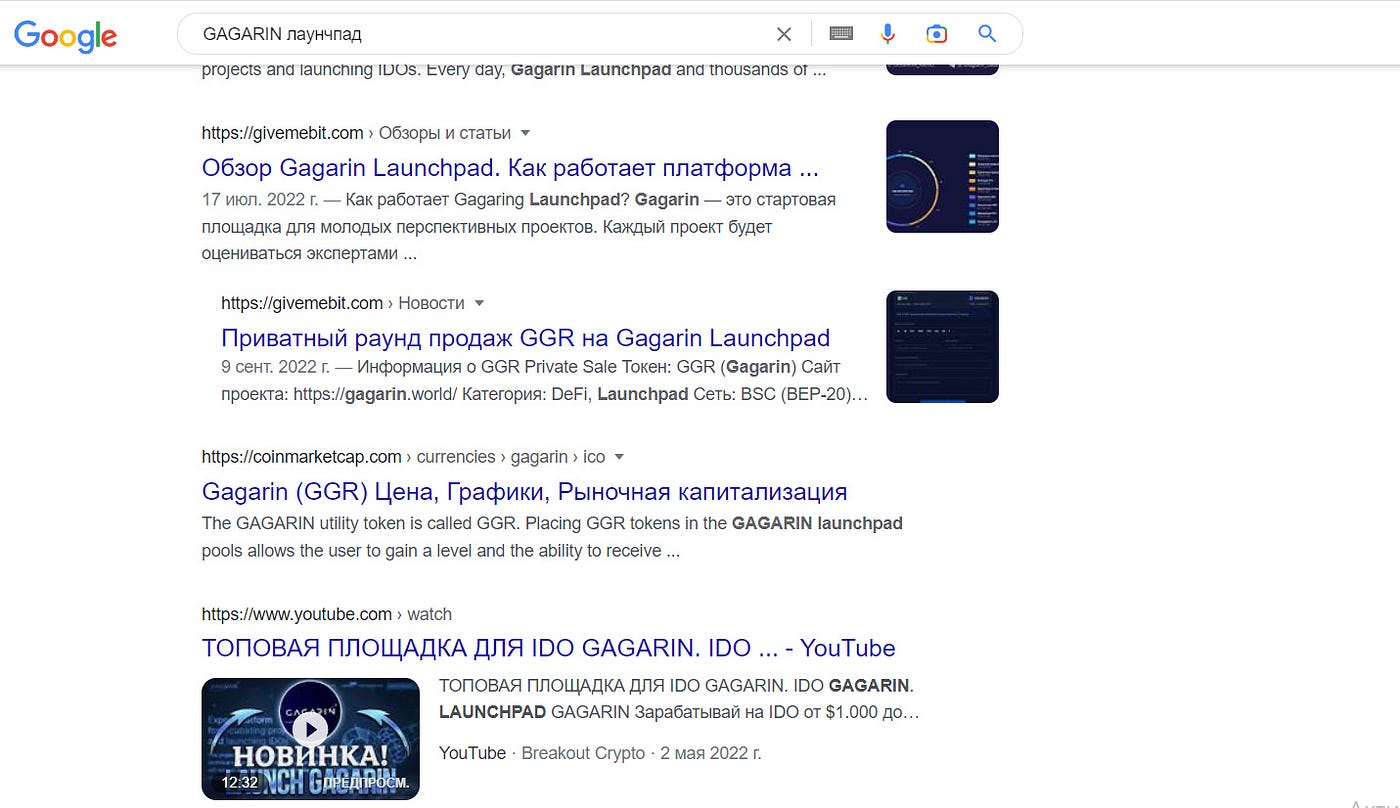Open Google Voice Search microphone
The width and height of the screenshot is (1400, 808).
click(x=887, y=33)
